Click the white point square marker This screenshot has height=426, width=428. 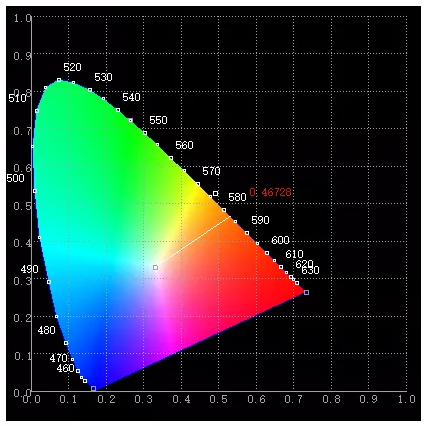(x=155, y=267)
